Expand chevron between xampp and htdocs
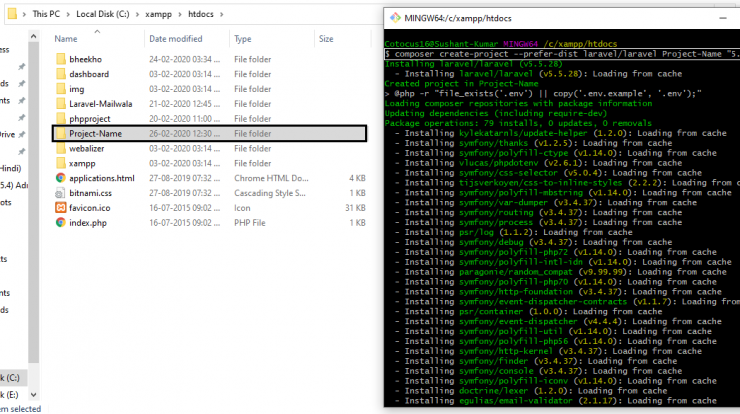Viewport: 740px width, 414px height. (x=180, y=15)
